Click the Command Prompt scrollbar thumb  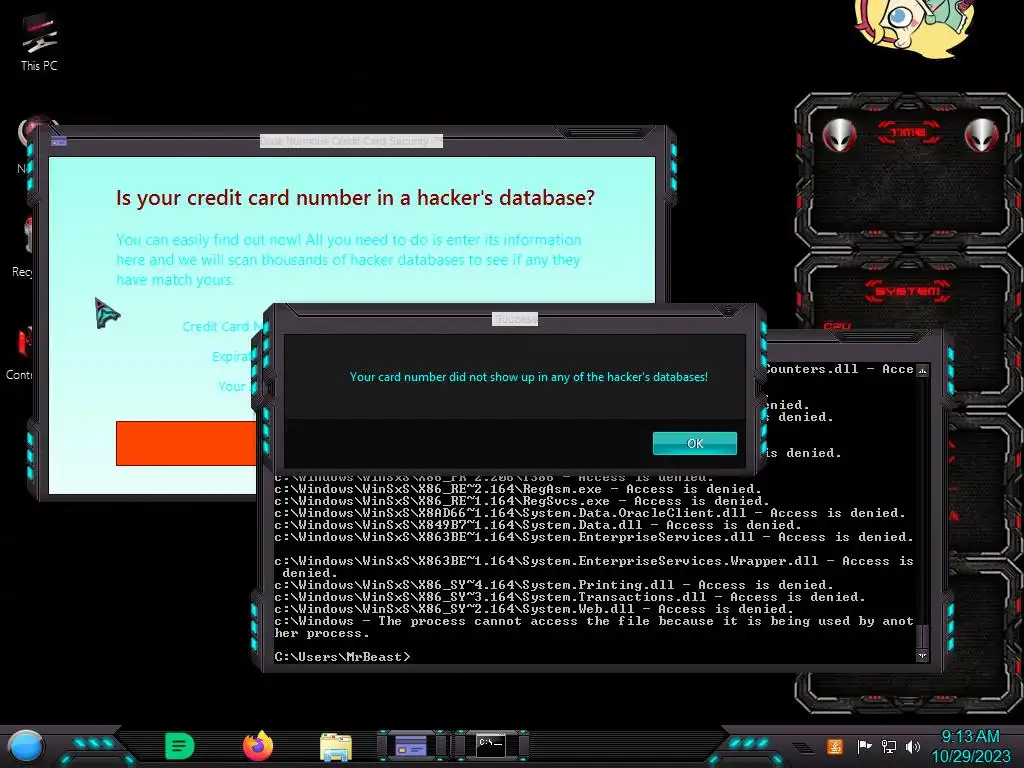click(922, 636)
